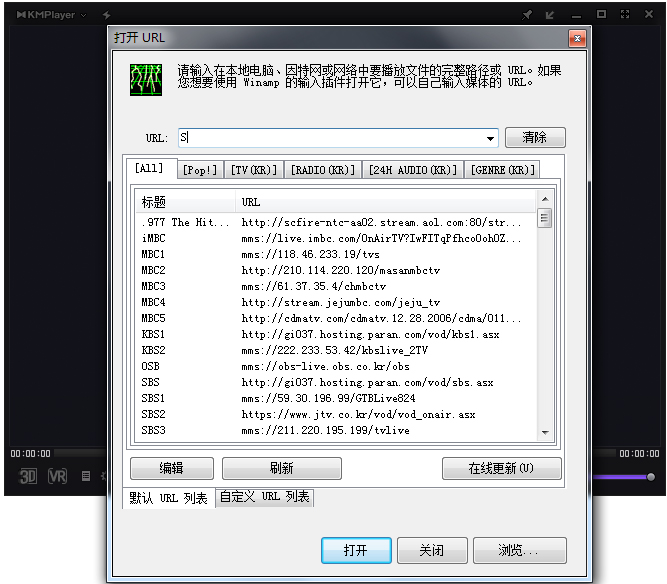This screenshot has height=584, width=667.
Task: Select the iMBC list entry
Action: pos(336,238)
